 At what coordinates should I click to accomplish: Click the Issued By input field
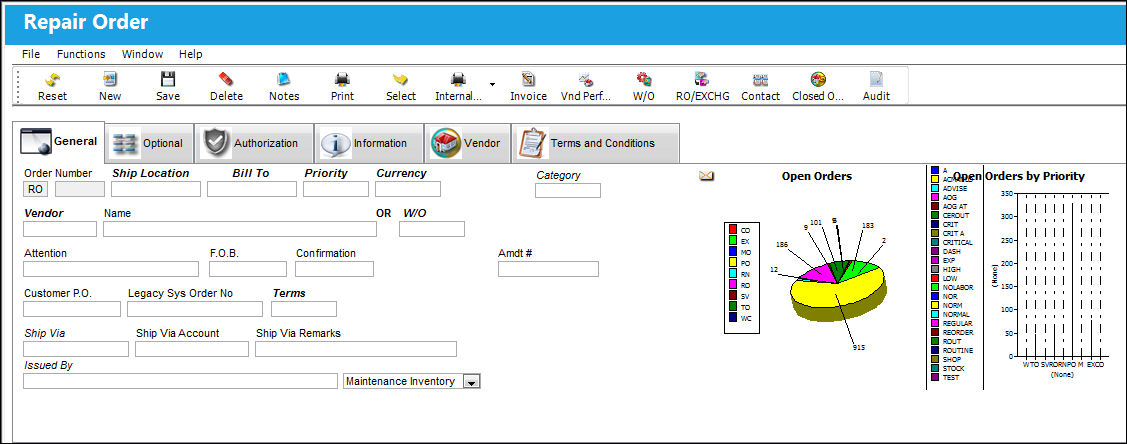pos(180,381)
